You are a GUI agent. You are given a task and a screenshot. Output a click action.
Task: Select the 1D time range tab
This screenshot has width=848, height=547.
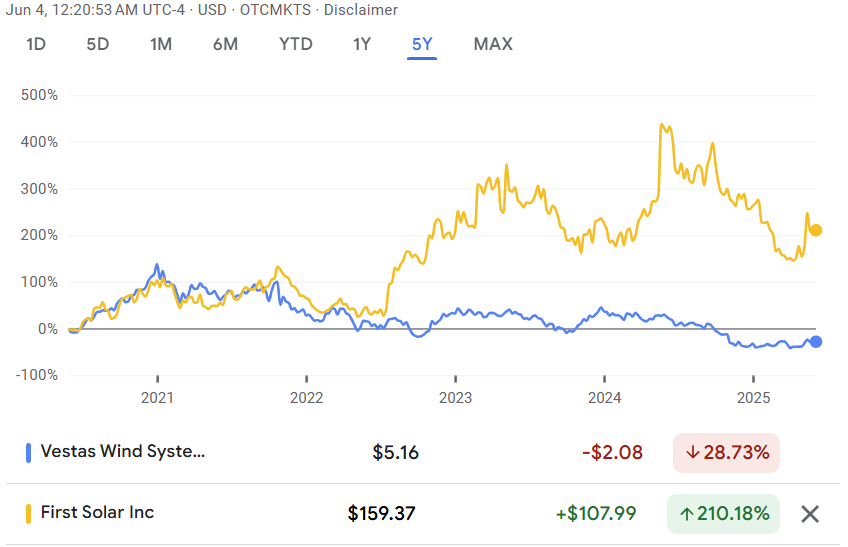point(36,44)
